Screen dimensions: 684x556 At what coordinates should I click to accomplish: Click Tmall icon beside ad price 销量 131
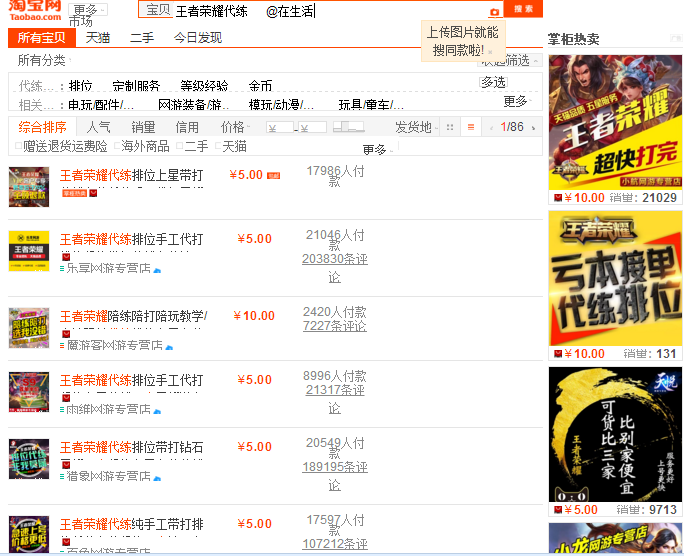point(557,354)
